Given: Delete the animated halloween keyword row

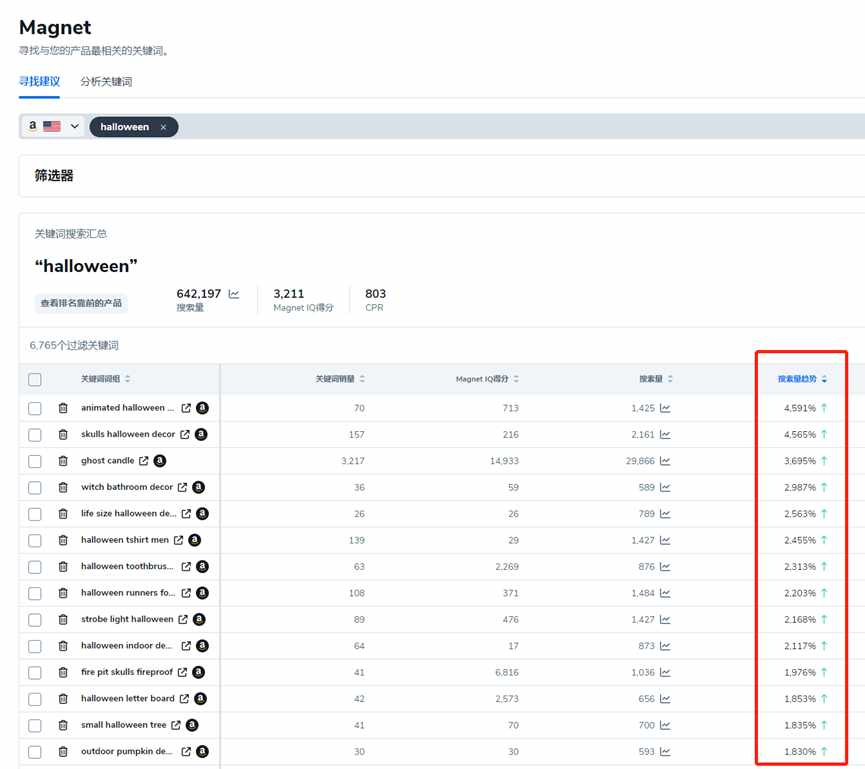Looking at the screenshot, I should 63,408.
